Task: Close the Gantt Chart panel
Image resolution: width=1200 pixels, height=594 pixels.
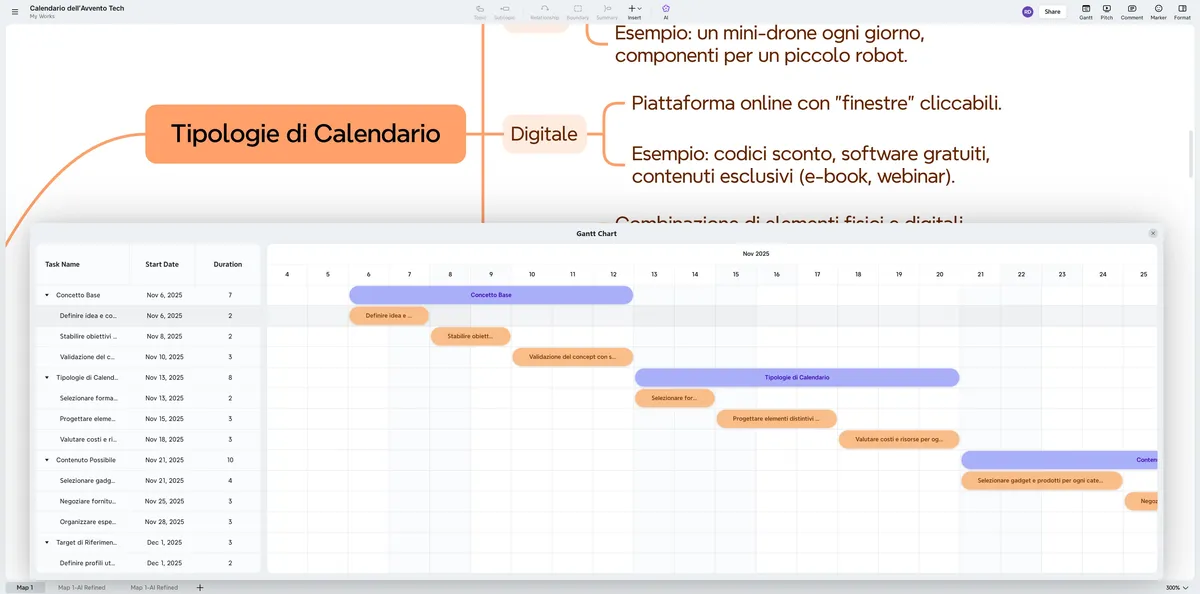Action: coord(1153,233)
